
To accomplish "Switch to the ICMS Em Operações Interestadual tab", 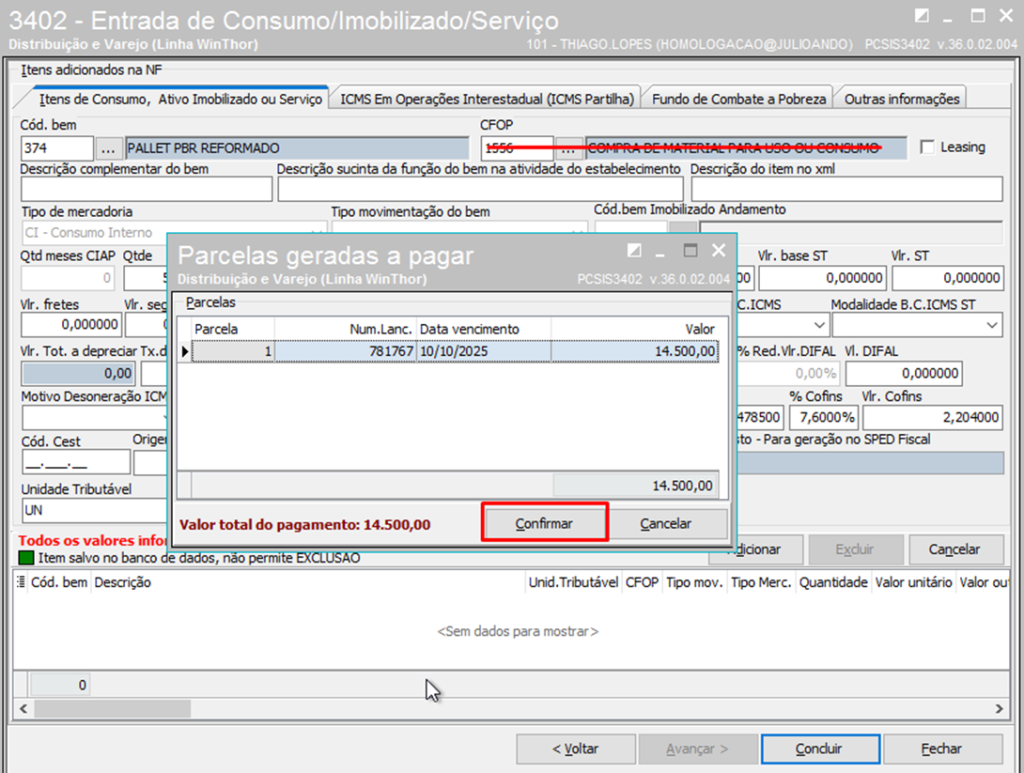I will tap(487, 99).
